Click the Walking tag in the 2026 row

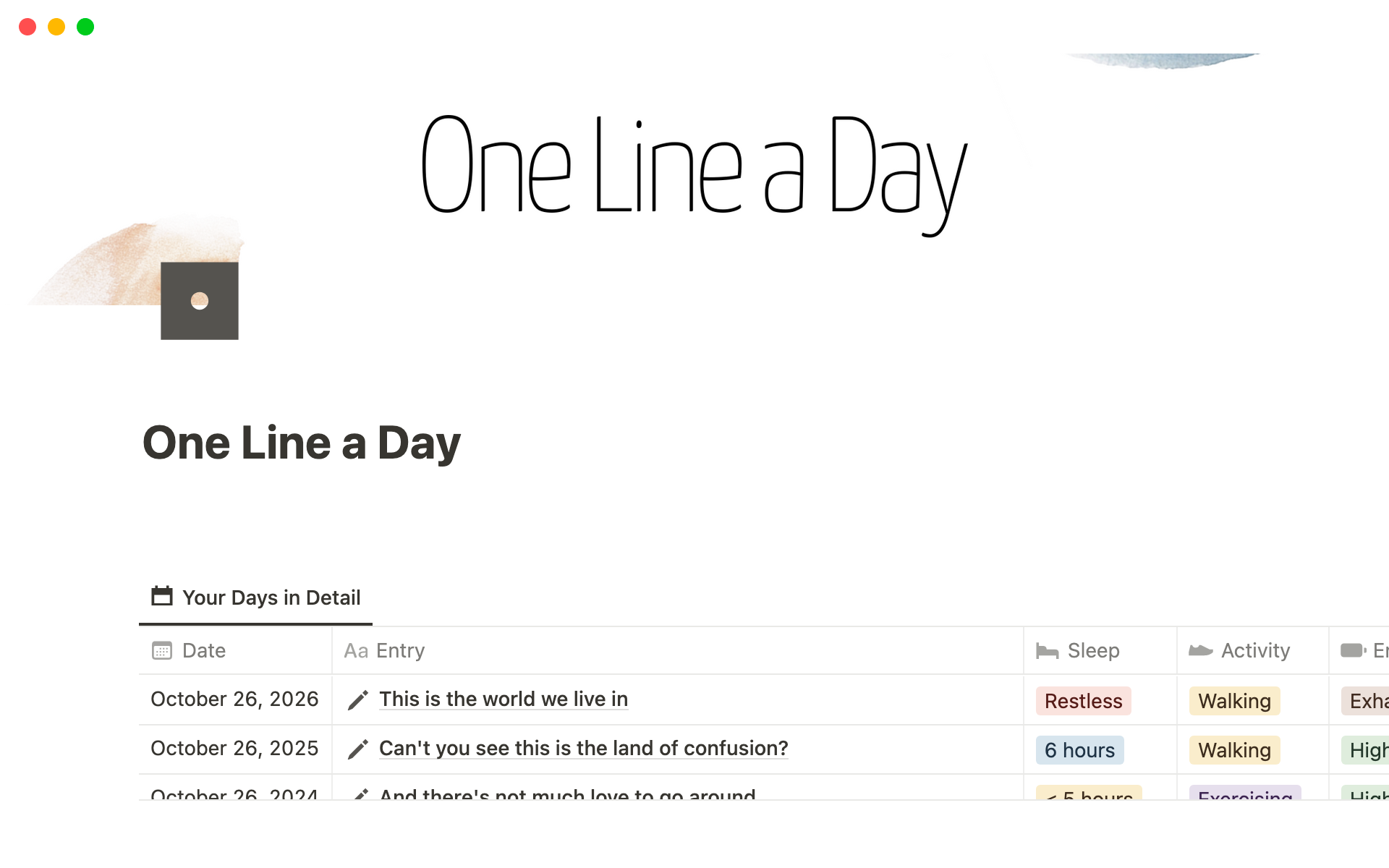tap(1234, 701)
